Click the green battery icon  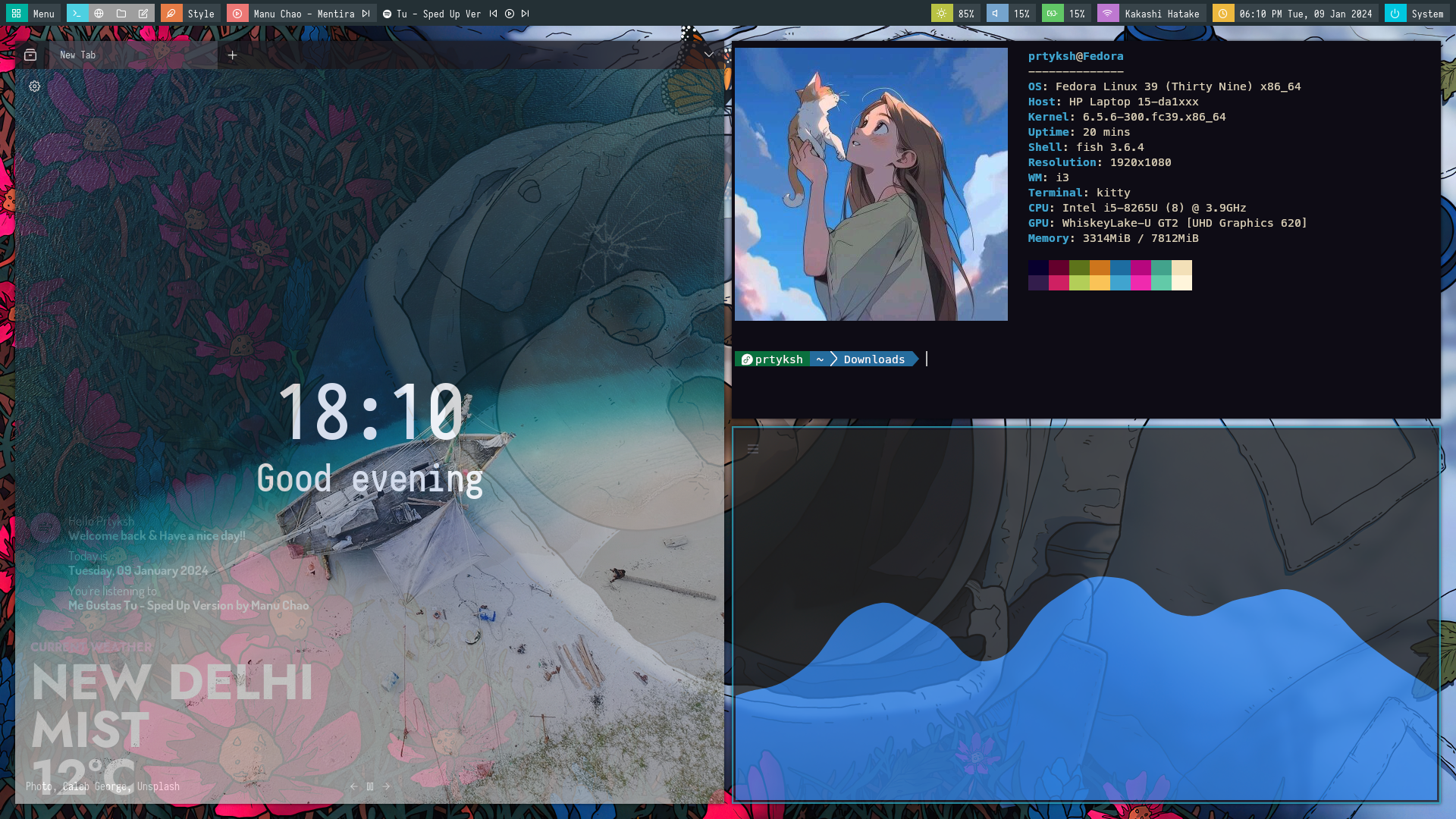pos(1053,14)
